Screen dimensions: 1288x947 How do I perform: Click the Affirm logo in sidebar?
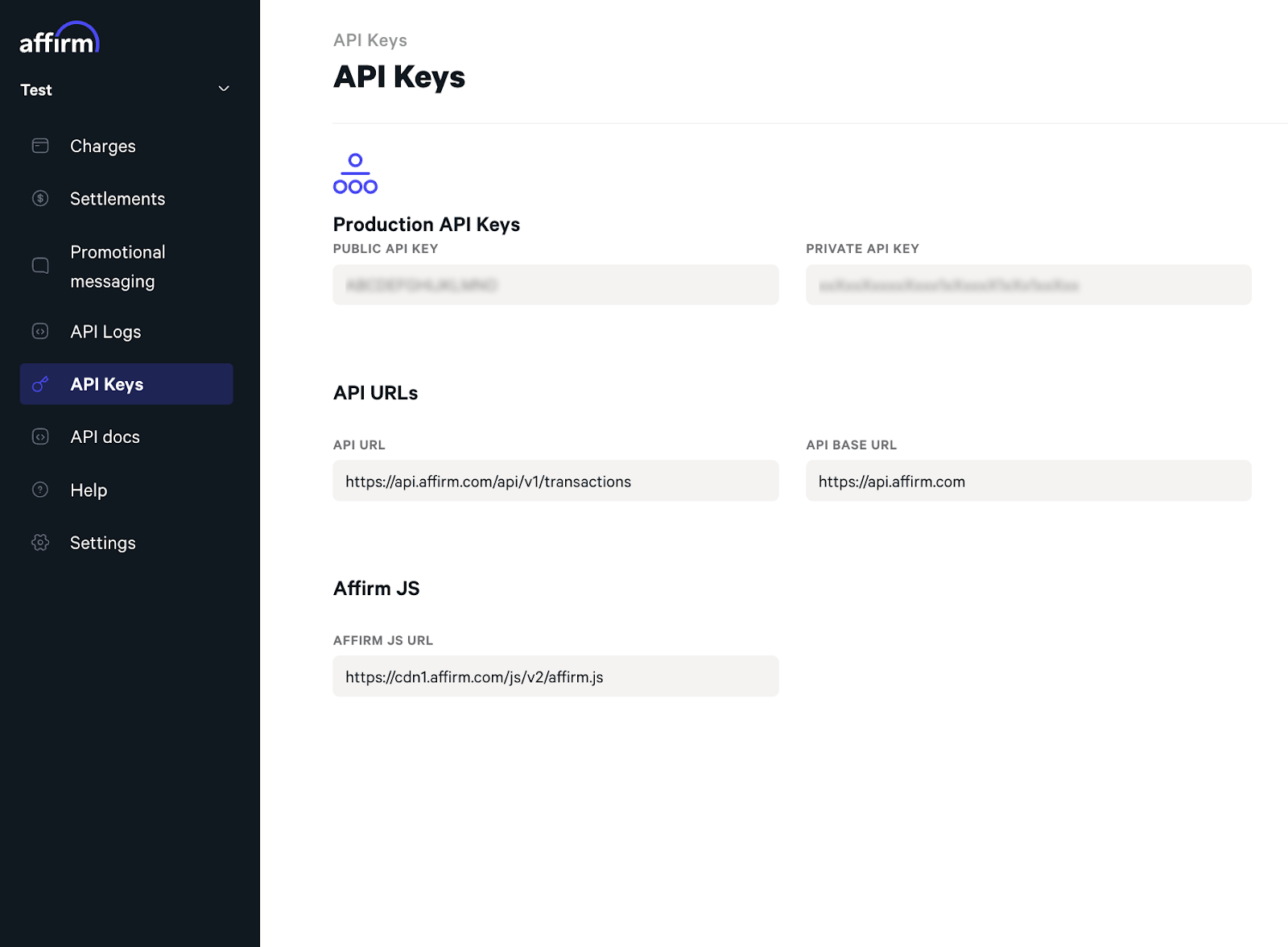coord(60,39)
